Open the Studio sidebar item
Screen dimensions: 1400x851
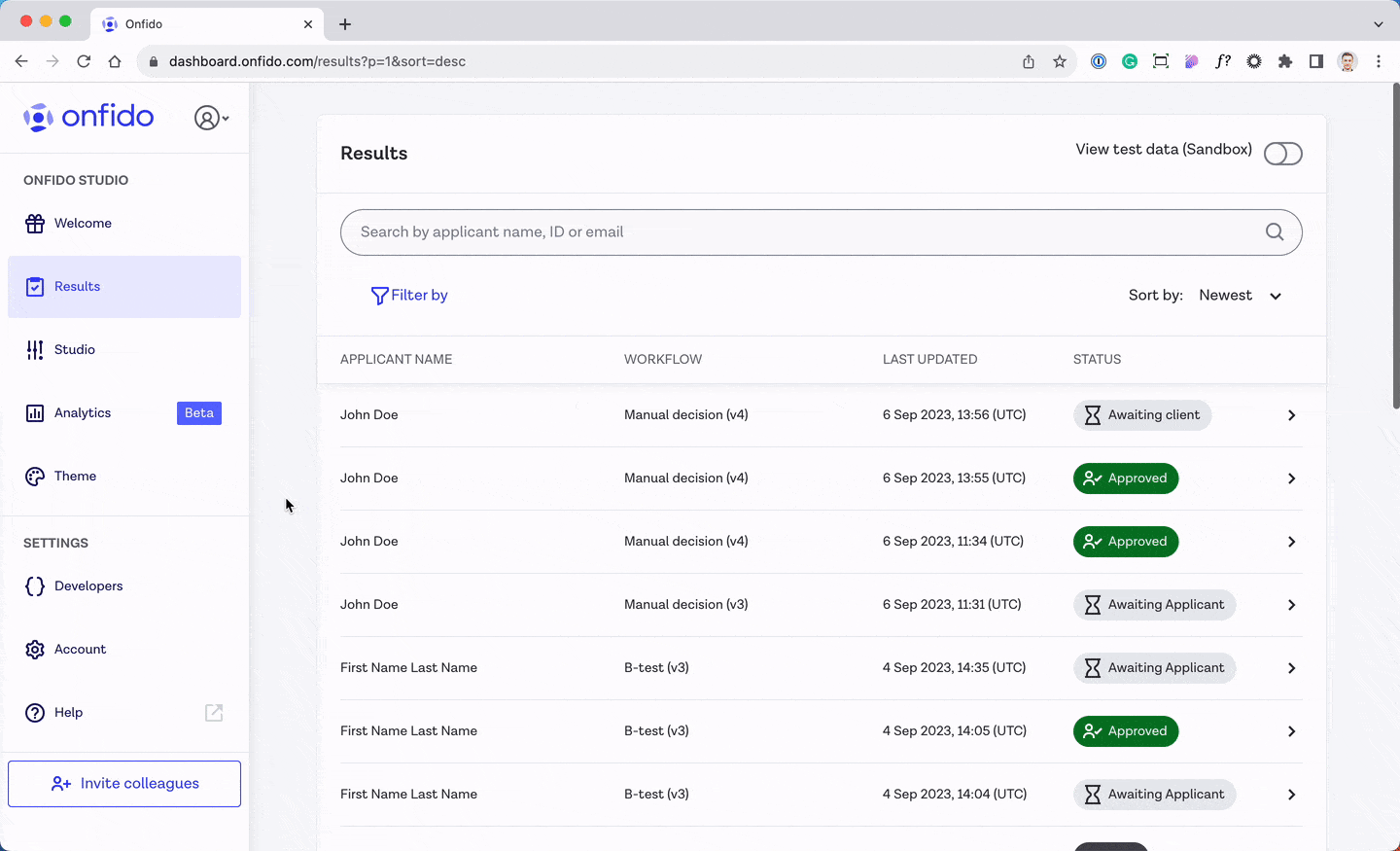coord(75,350)
